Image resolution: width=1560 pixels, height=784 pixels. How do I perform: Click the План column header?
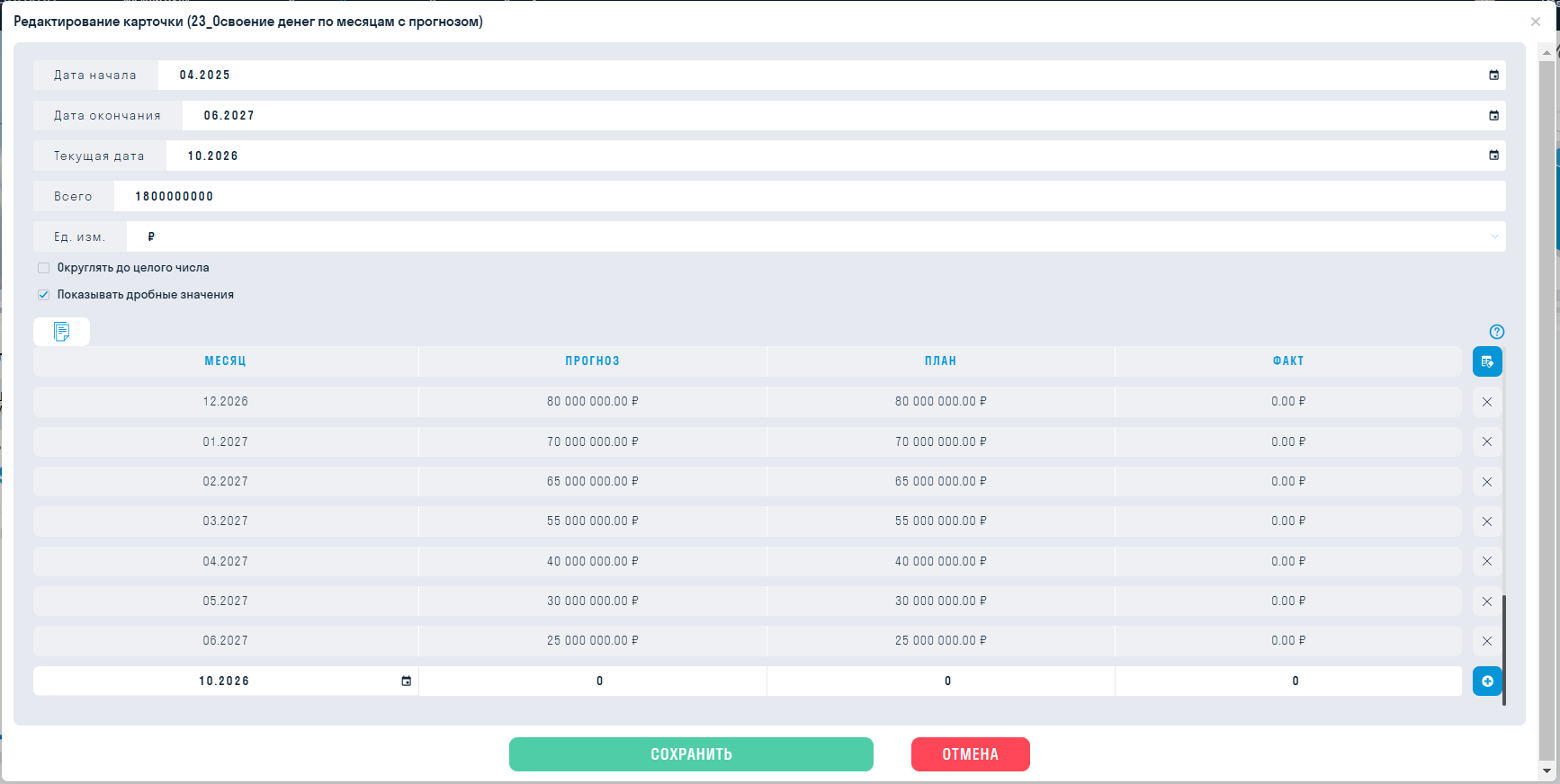(x=940, y=361)
